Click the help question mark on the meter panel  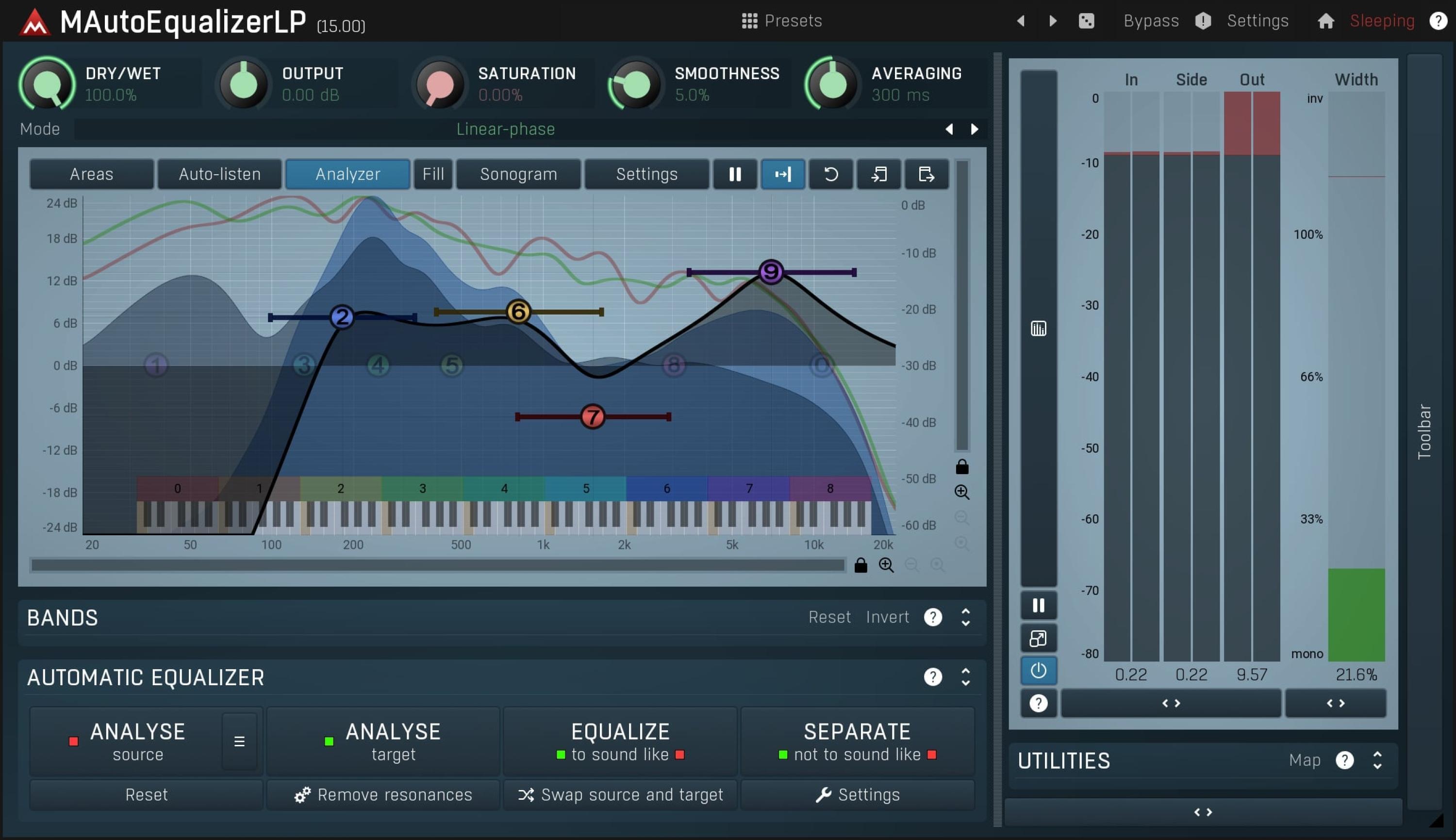[x=1038, y=703]
